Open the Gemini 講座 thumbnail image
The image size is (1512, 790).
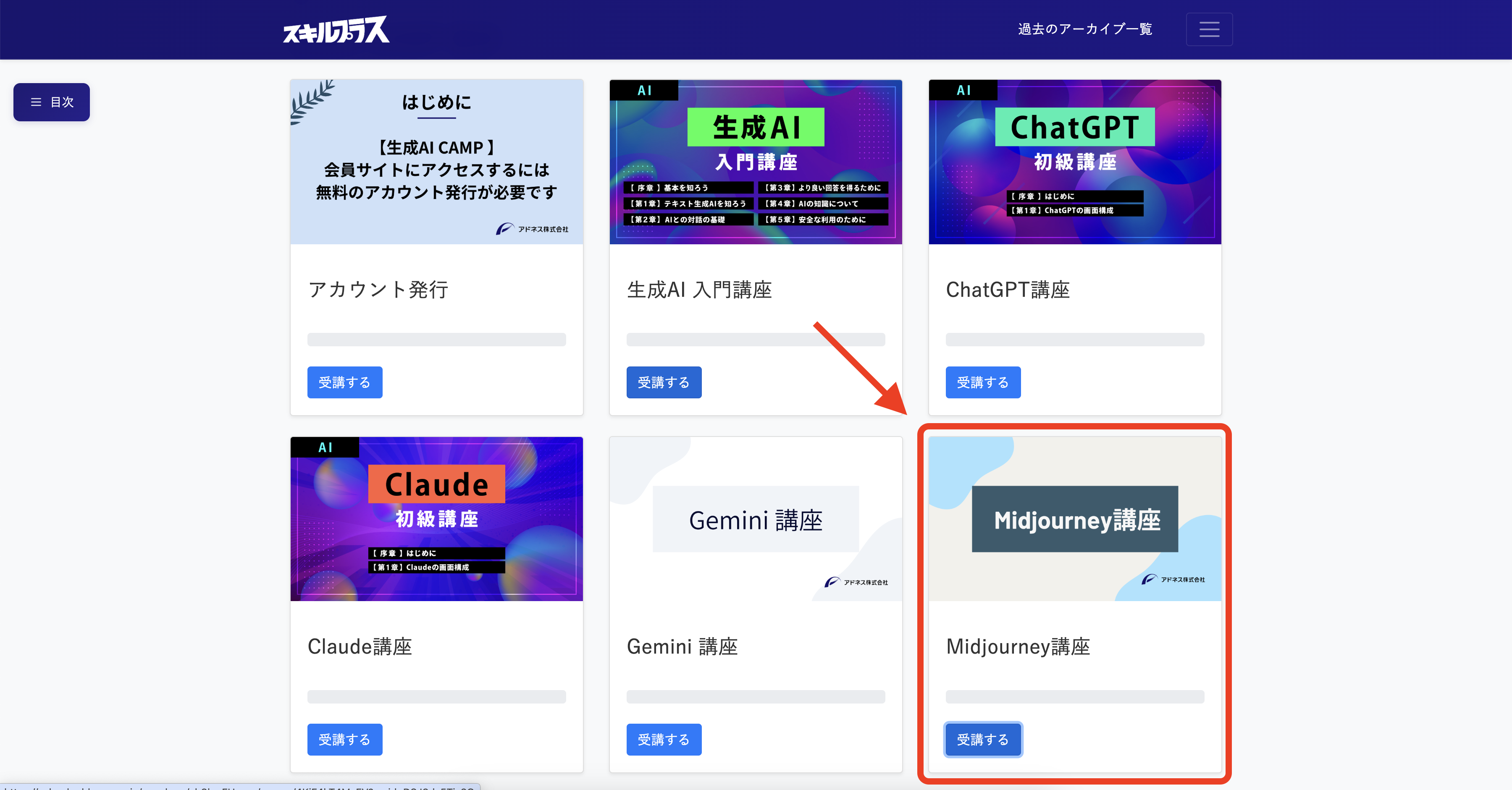(x=756, y=518)
